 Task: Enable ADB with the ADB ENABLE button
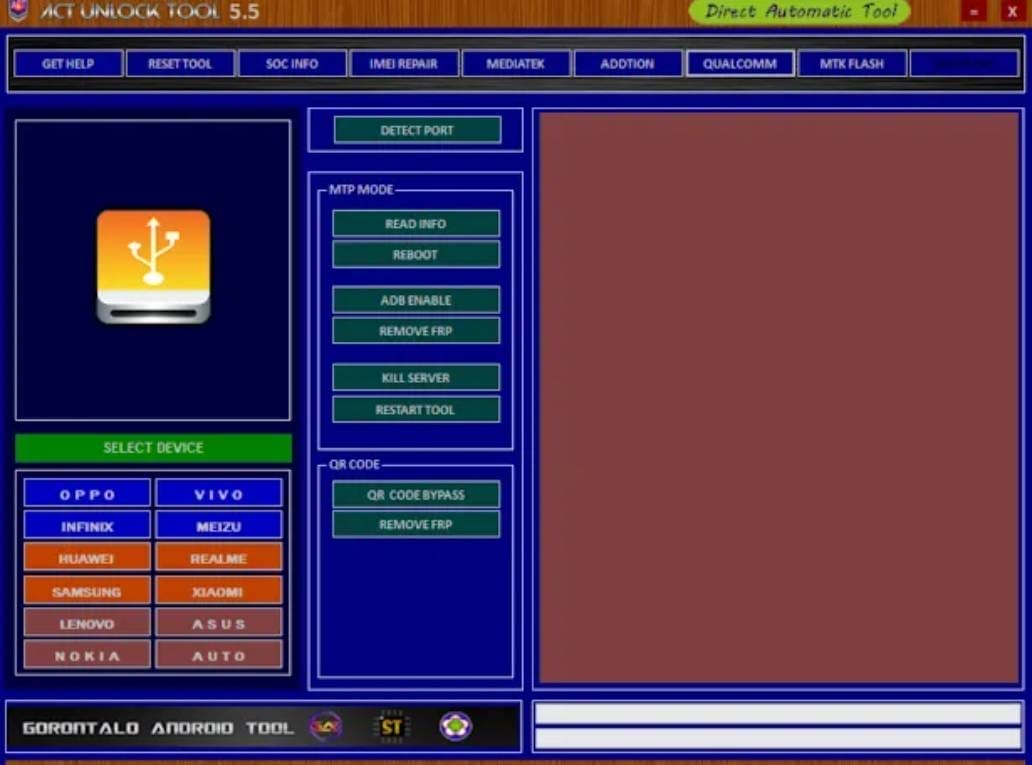415,299
